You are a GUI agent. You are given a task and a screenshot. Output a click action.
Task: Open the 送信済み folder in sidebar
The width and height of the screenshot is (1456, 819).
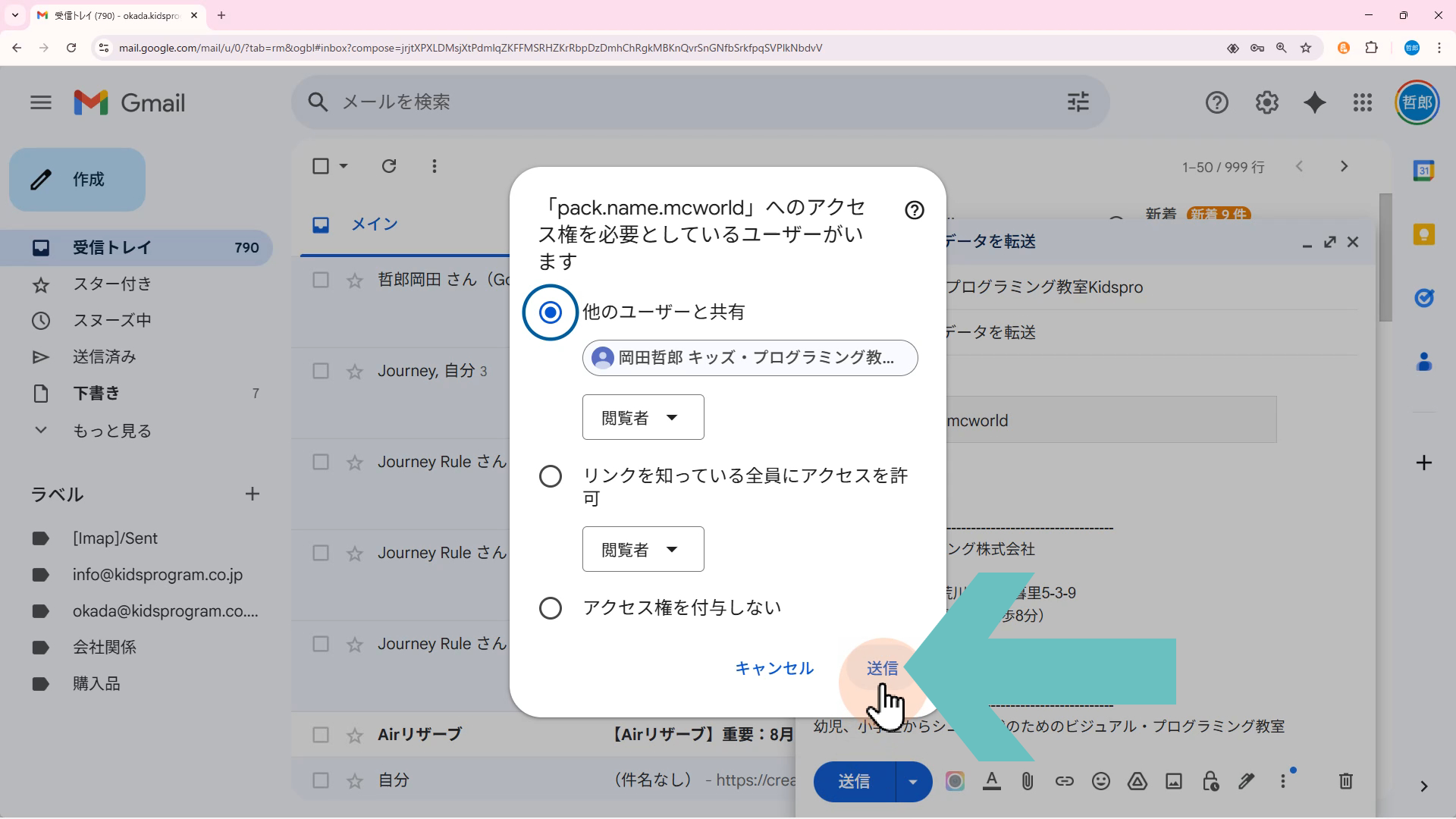(104, 357)
